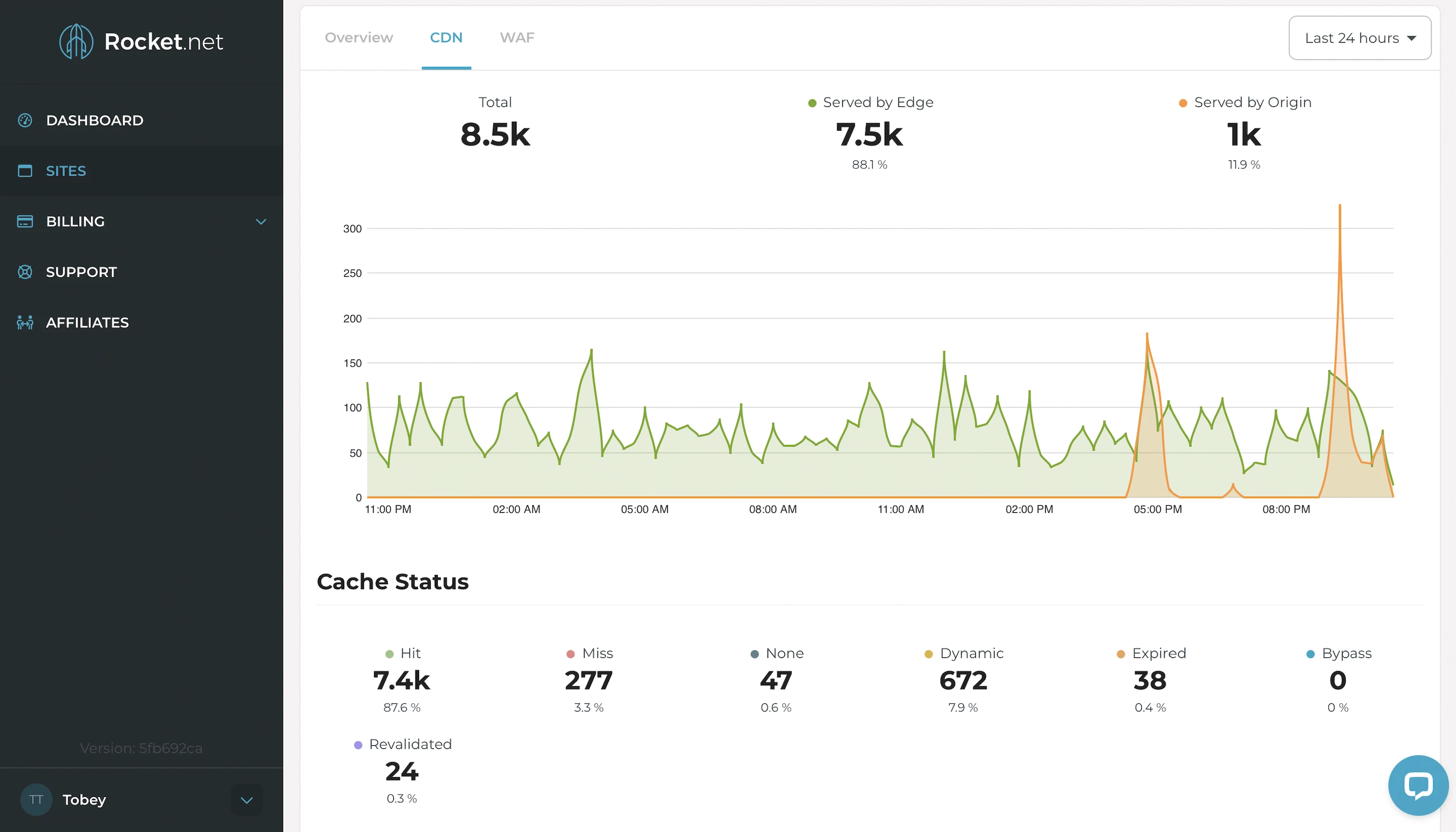
Task: Toggle Served by Edge legend series
Action: tap(870, 102)
